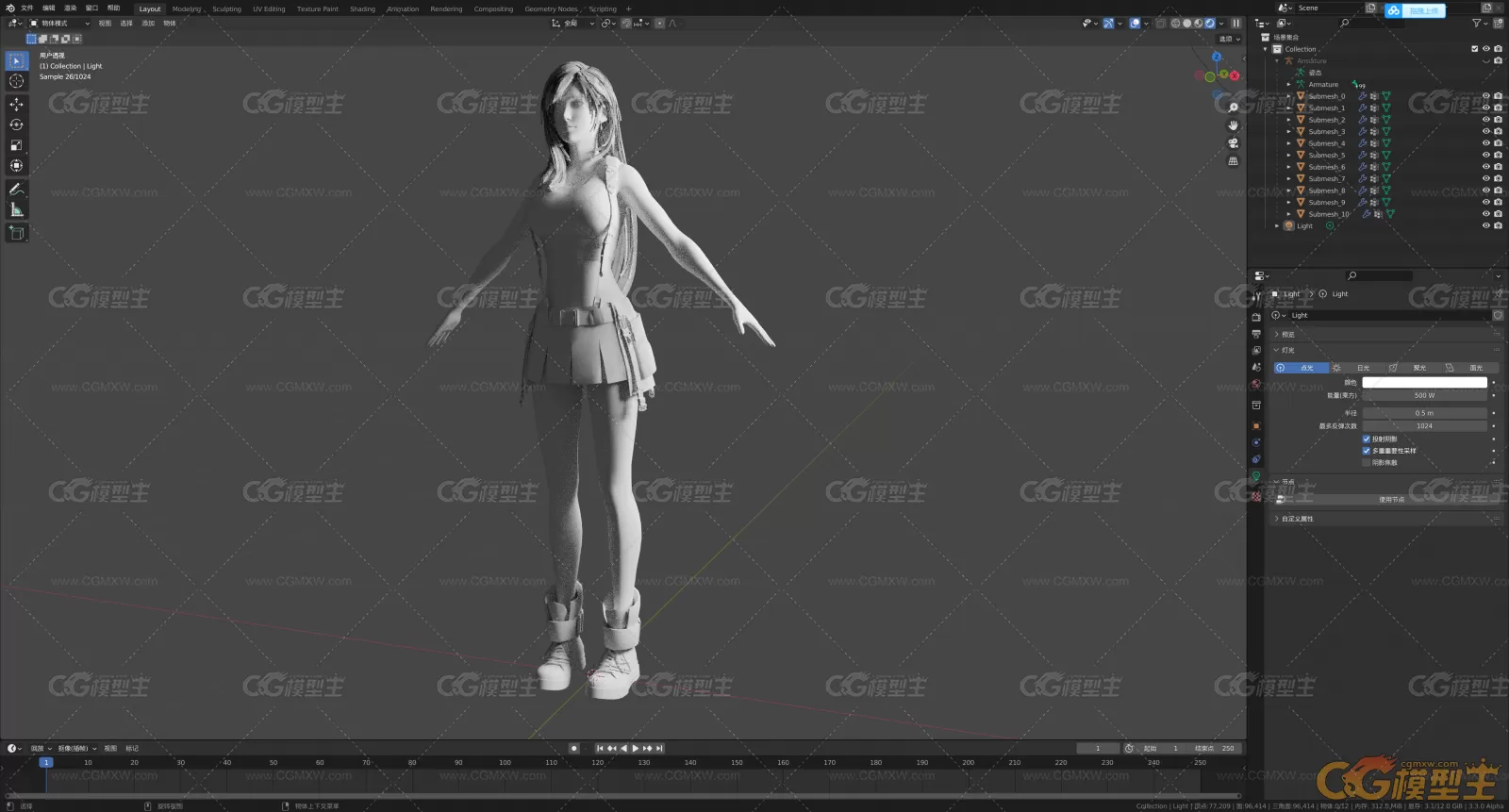The width and height of the screenshot is (1509, 812).
Task: Open the light color swatch
Action: (1424, 382)
